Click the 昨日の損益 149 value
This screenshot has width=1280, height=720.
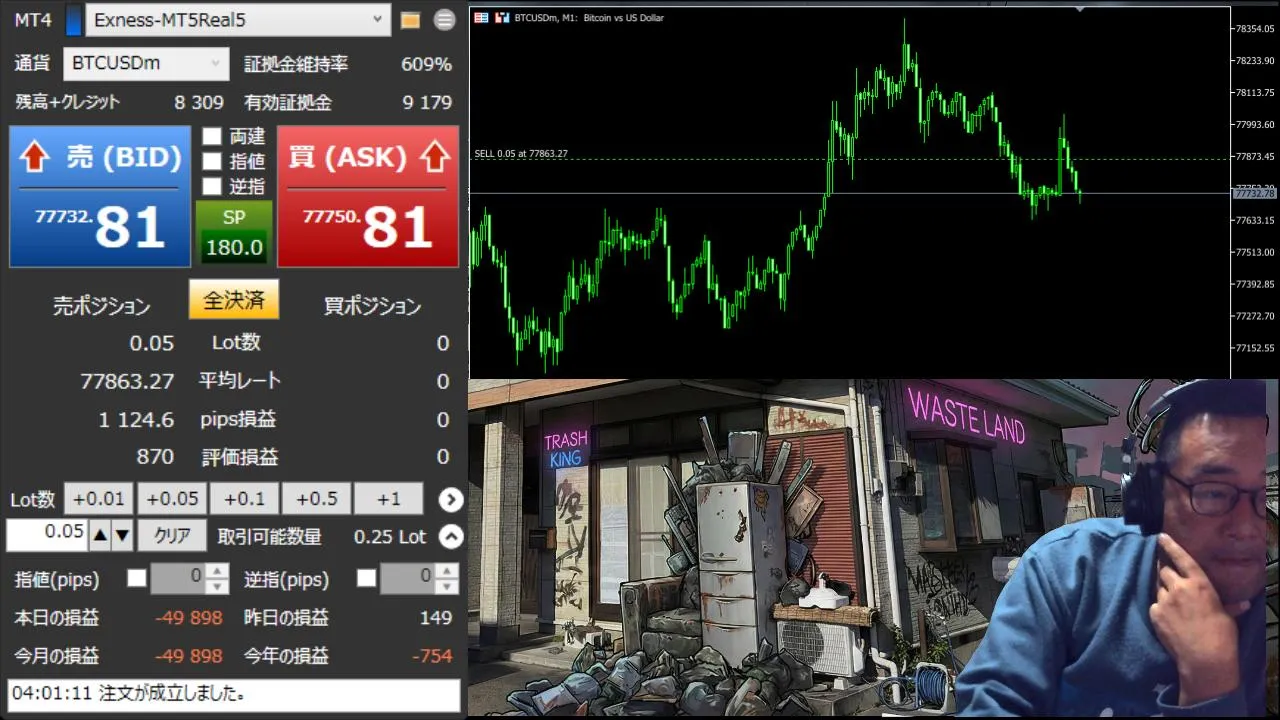pos(435,618)
